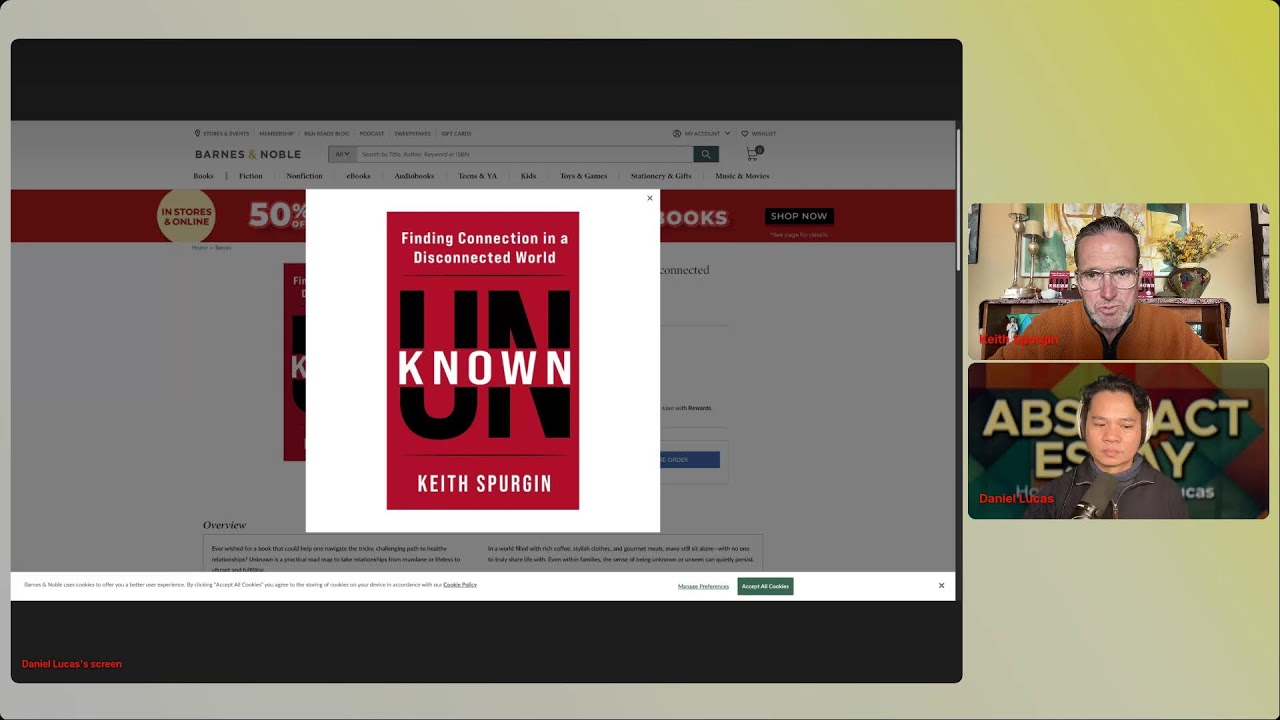1280x720 pixels.
Task: Select Daniel Lucas's video tile
Action: click(x=1118, y=441)
